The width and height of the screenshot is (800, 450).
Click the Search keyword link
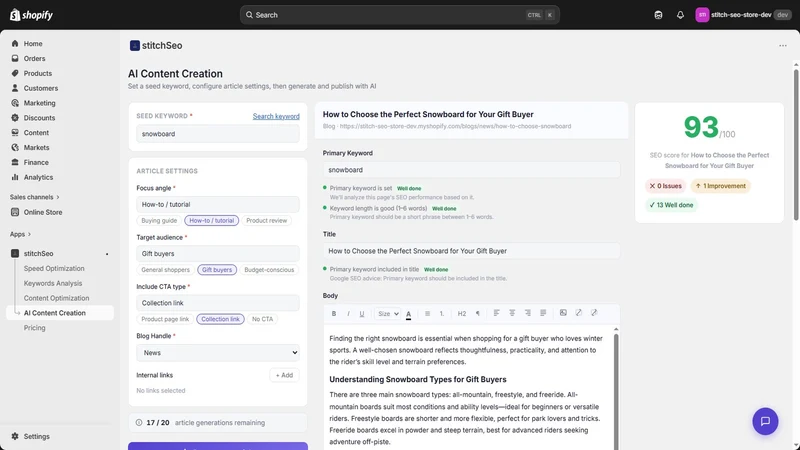click(x=276, y=116)
